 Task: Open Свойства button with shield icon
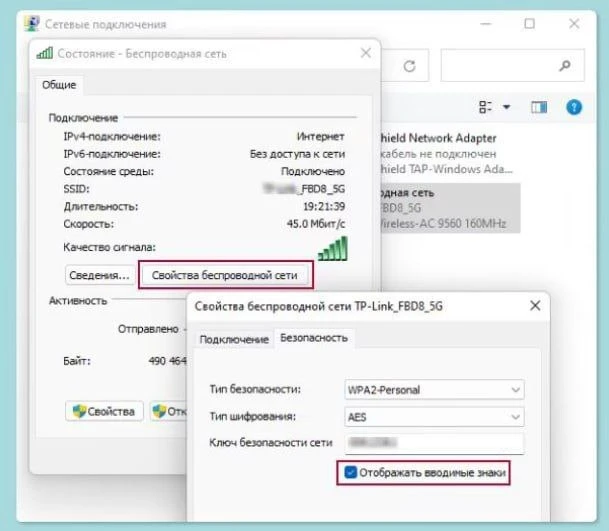(104, 411)
